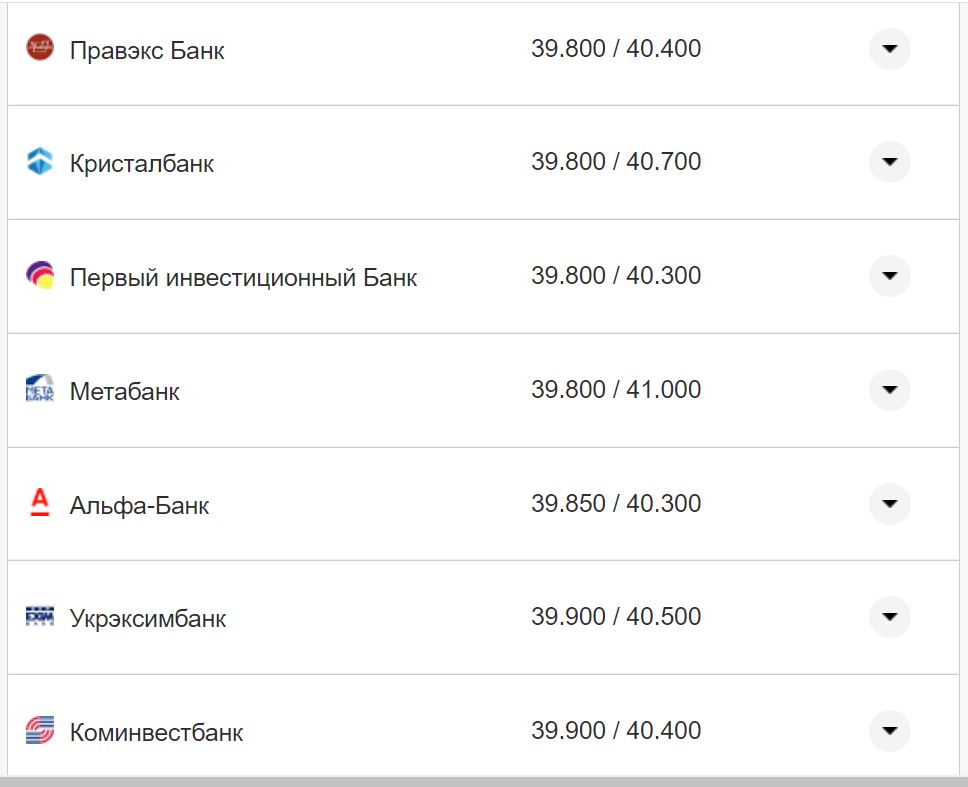This screenshot has height=787, width=968.
Task: Expand the Кристалбанк row arrow
Action: [x=889, y=162]
